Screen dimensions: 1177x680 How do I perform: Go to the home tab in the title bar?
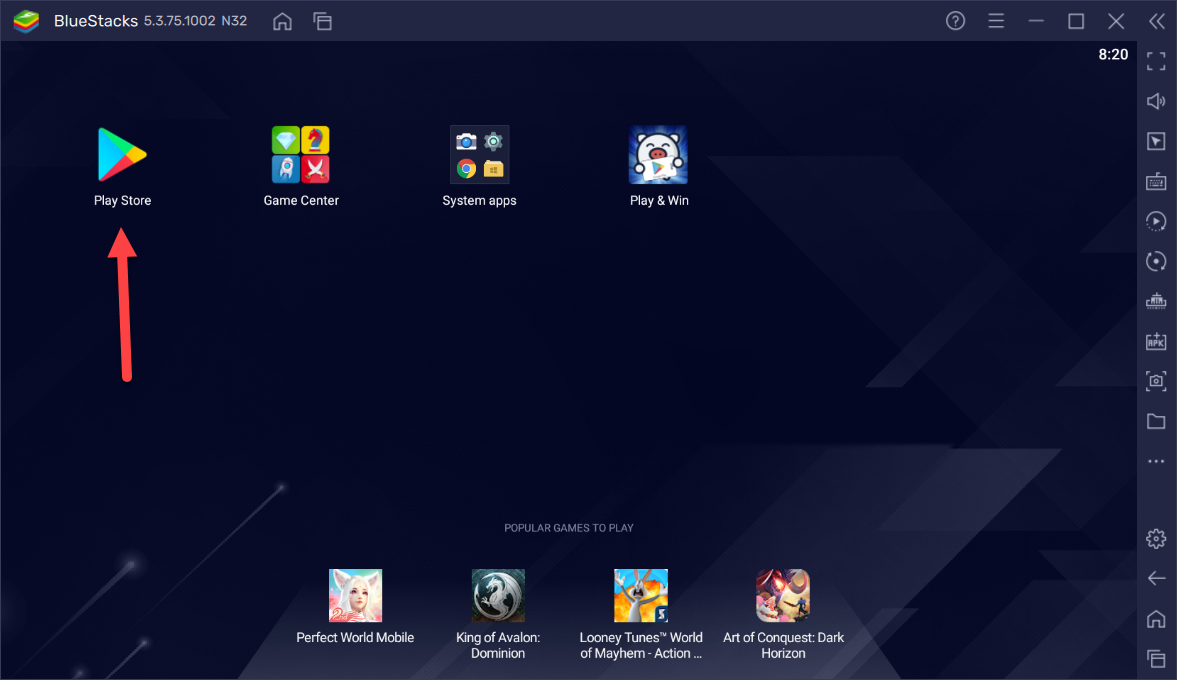(x=283, y=21)
